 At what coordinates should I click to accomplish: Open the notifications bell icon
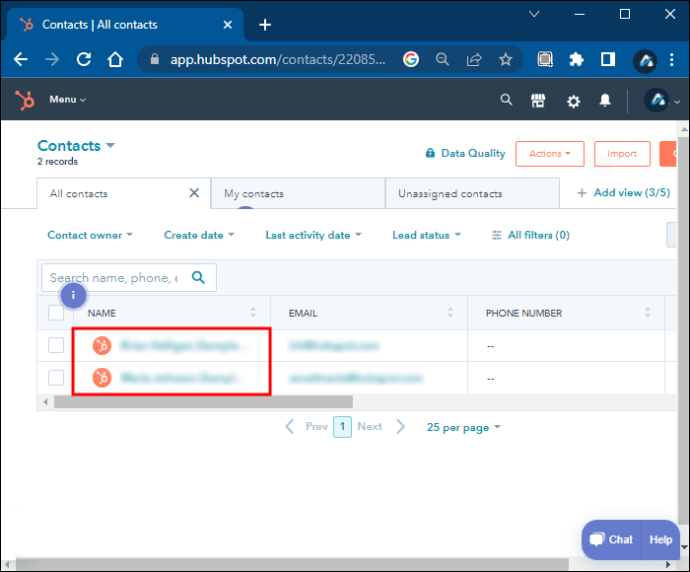605,100
